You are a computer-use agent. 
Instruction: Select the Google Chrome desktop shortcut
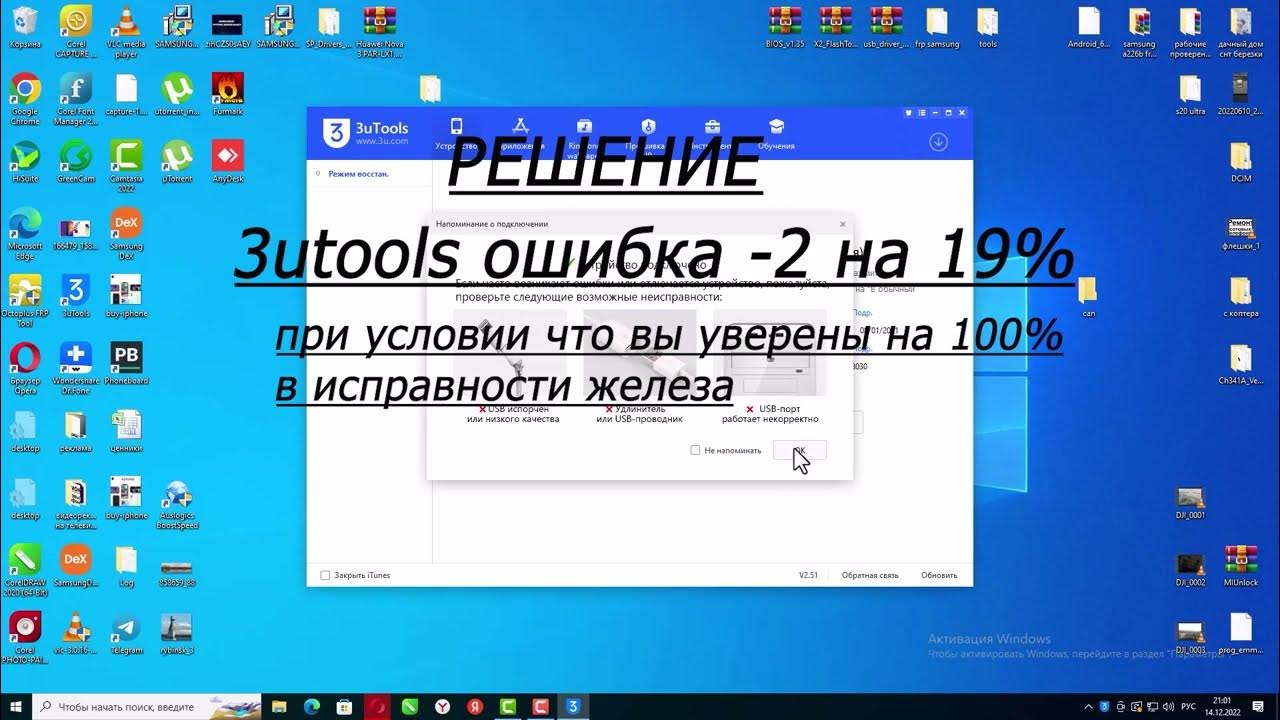click(x=25, y=100)
